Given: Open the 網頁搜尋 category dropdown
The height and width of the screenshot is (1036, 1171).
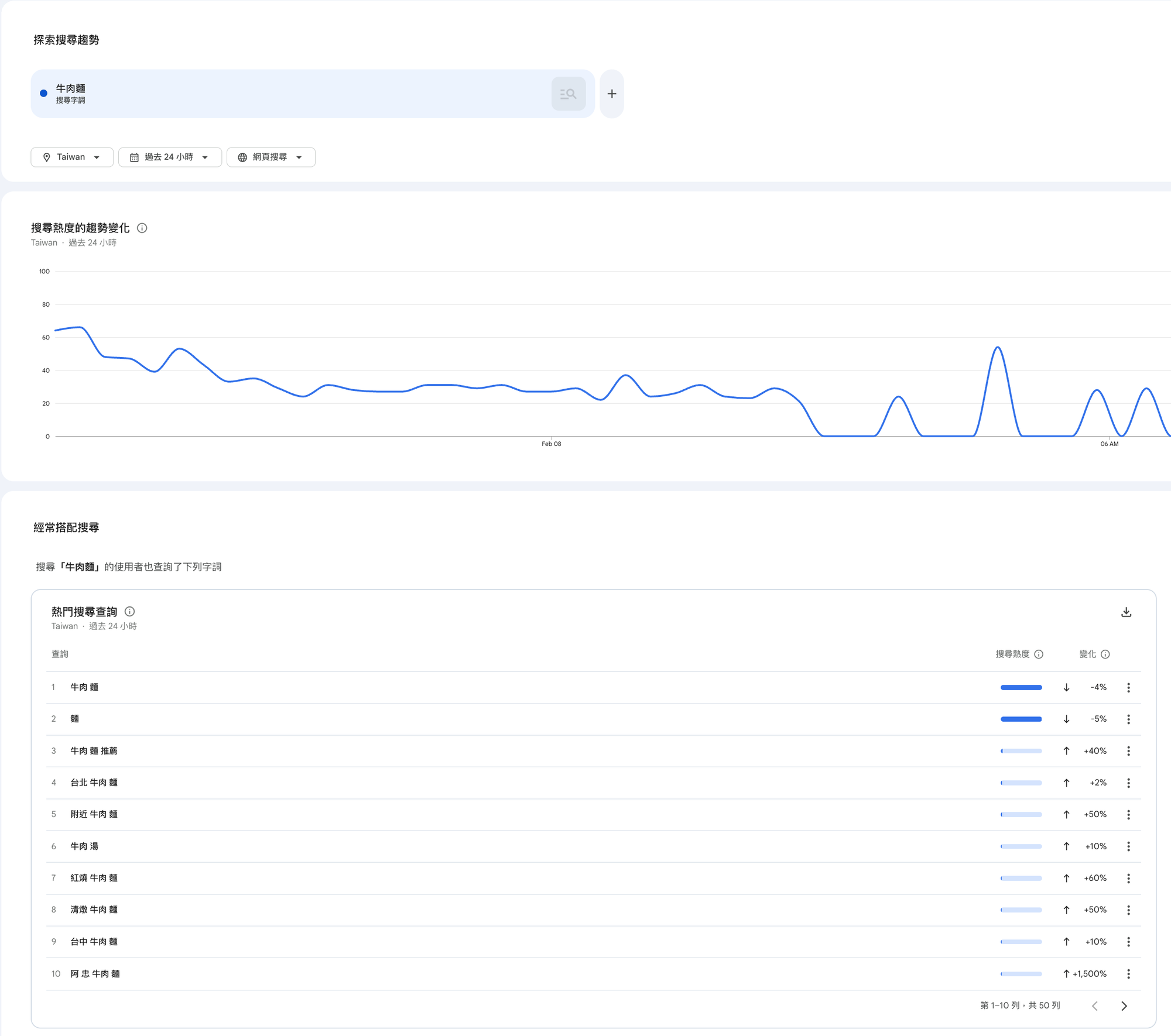Looking at the screenshot, I should click(271, 156).
